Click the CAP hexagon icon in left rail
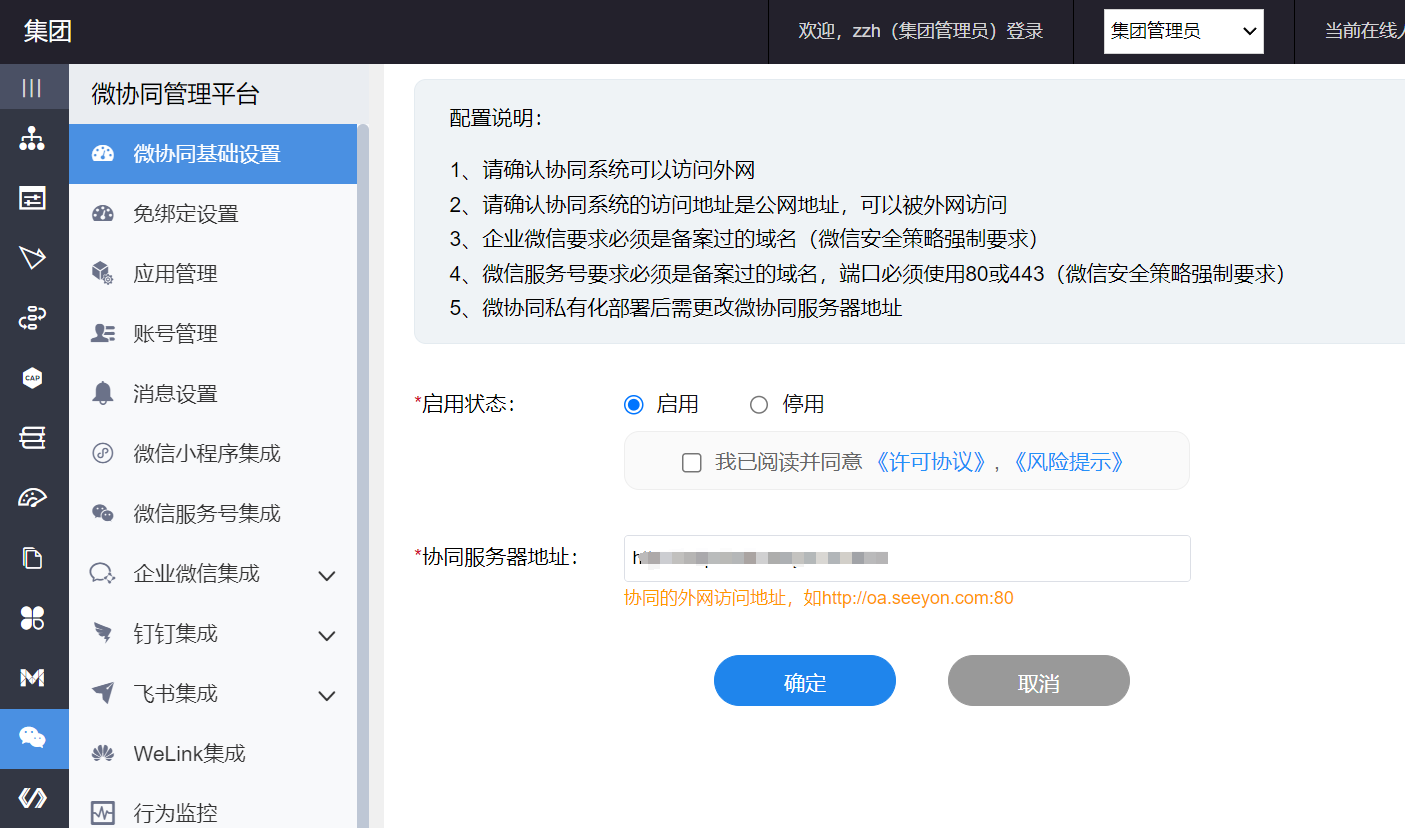 32,378
